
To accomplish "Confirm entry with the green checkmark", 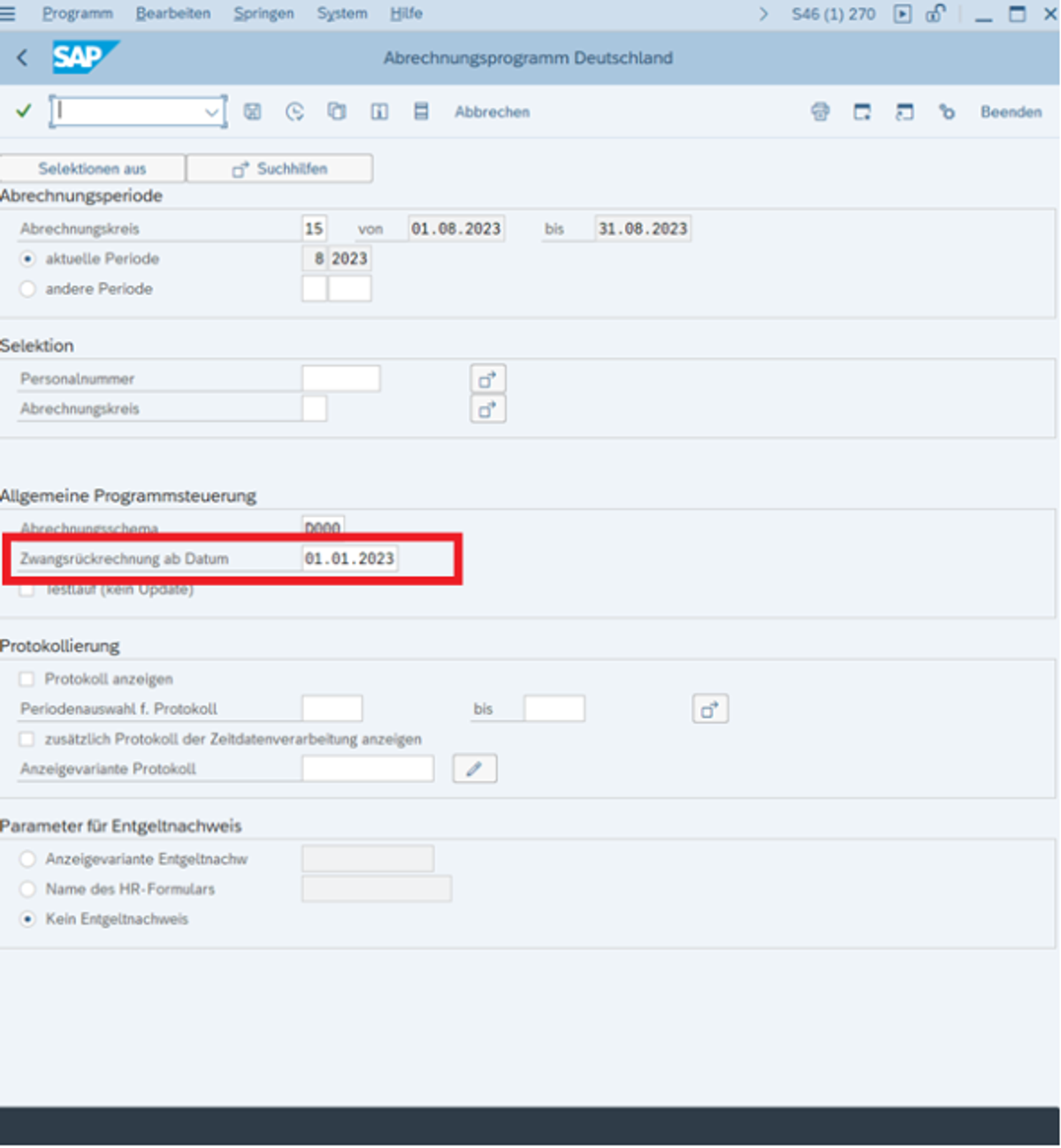I will [24, 111].
